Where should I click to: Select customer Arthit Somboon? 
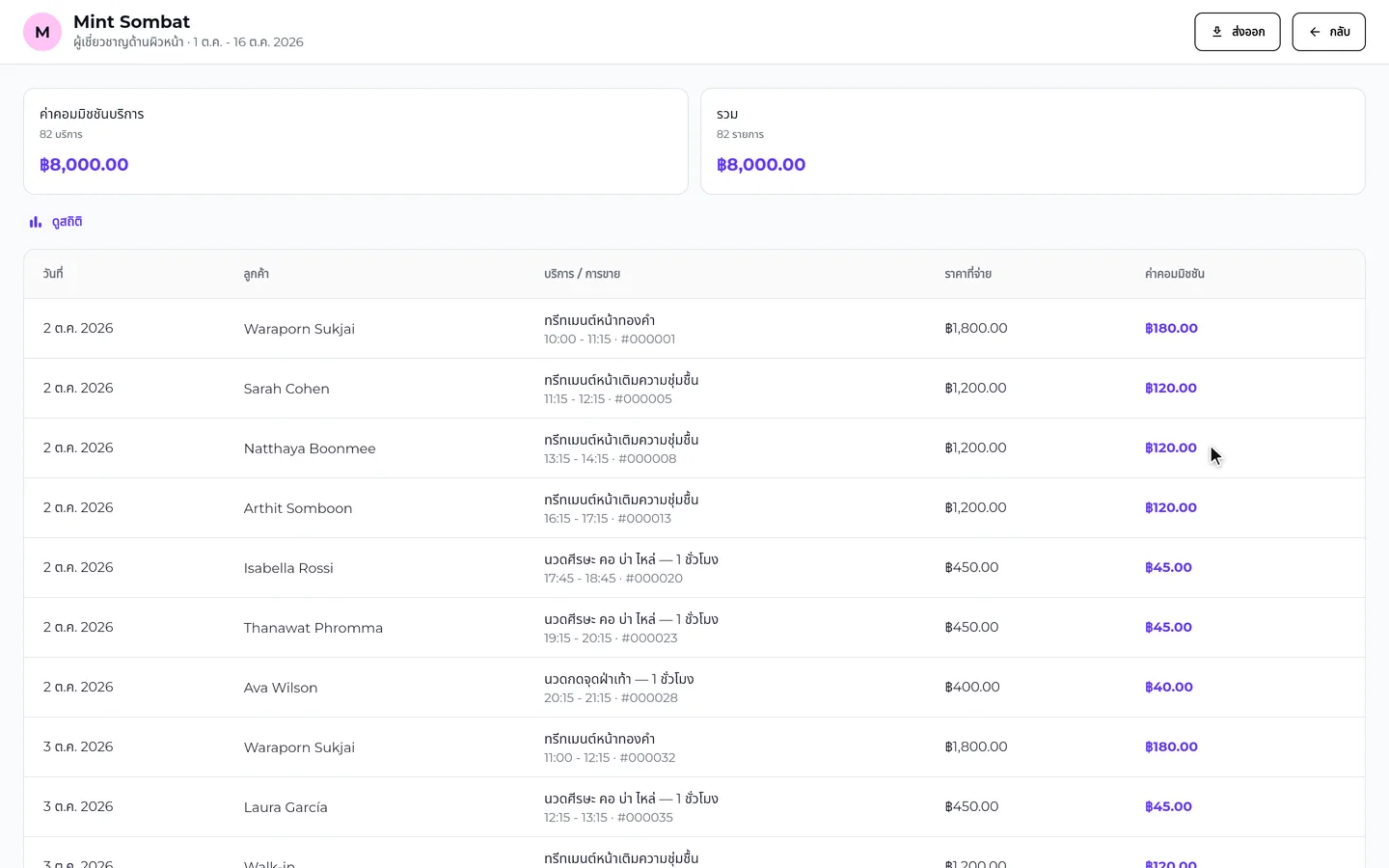tap(298, 508)
